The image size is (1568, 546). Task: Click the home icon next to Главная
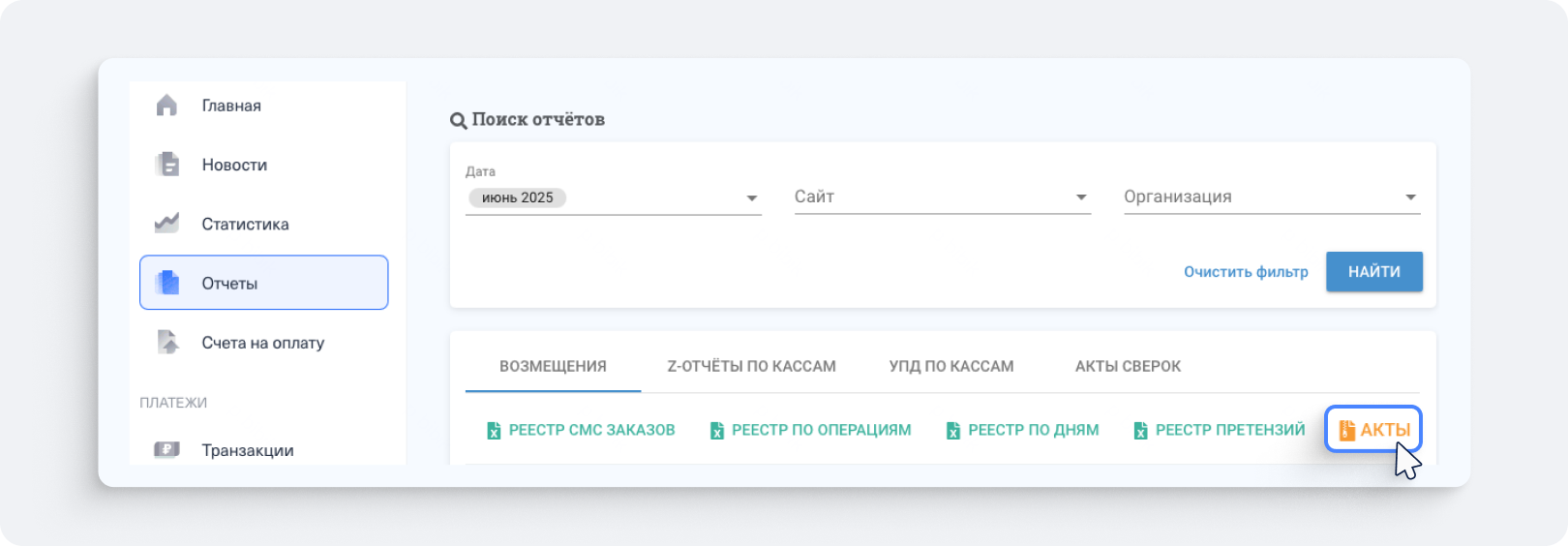coord(166,106)
